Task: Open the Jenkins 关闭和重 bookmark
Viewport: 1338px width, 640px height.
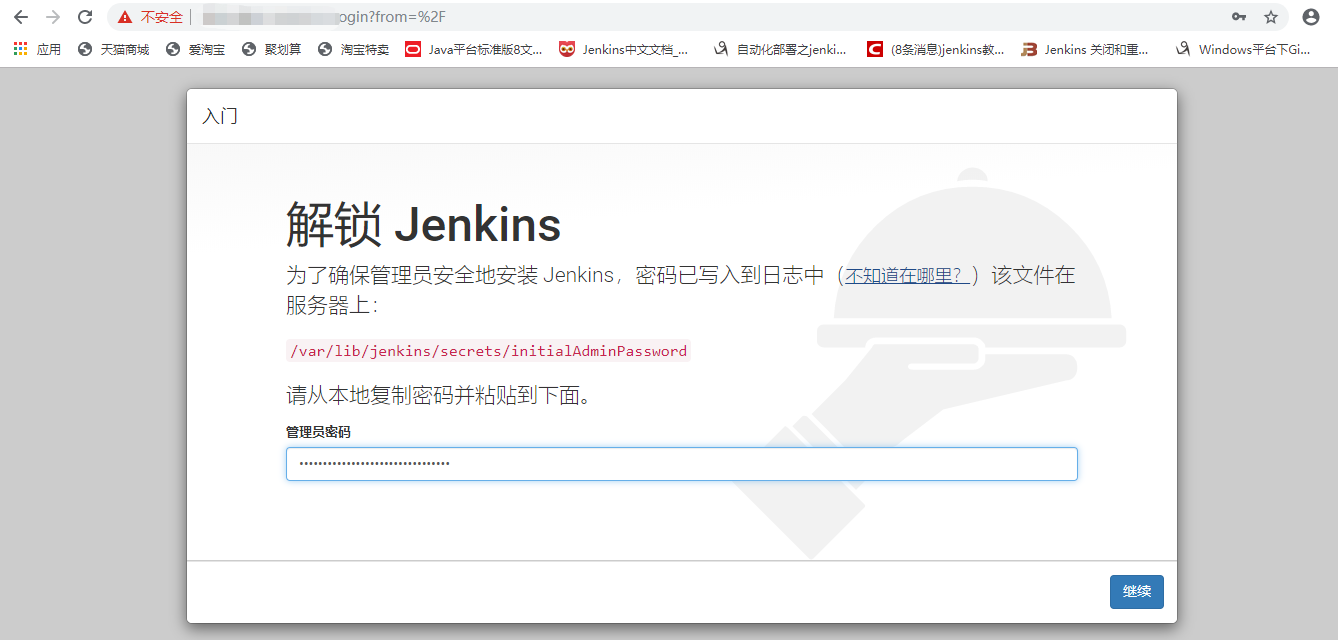Action: 1085,49
